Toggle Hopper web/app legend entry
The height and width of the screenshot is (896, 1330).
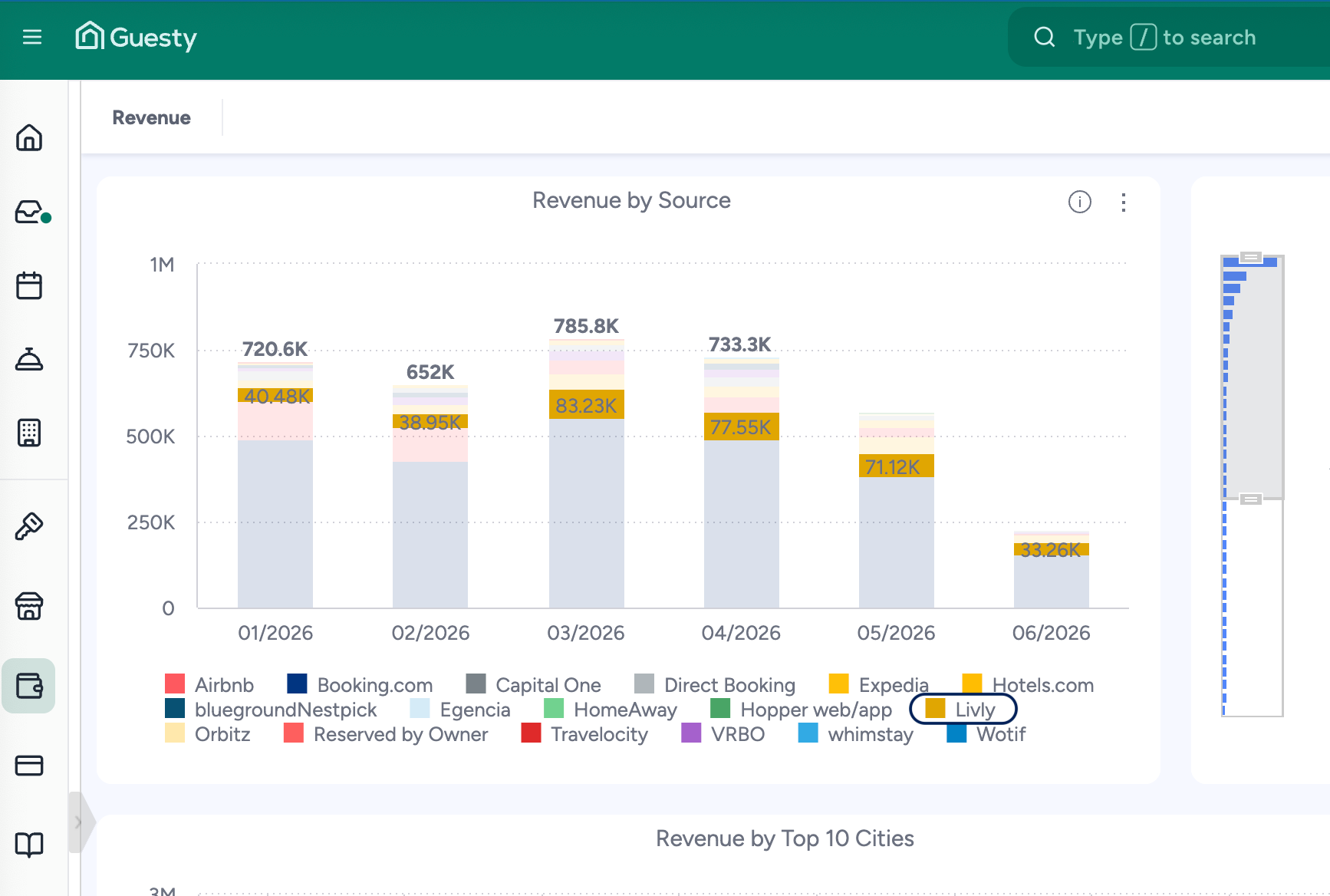[x=802, y=709]
